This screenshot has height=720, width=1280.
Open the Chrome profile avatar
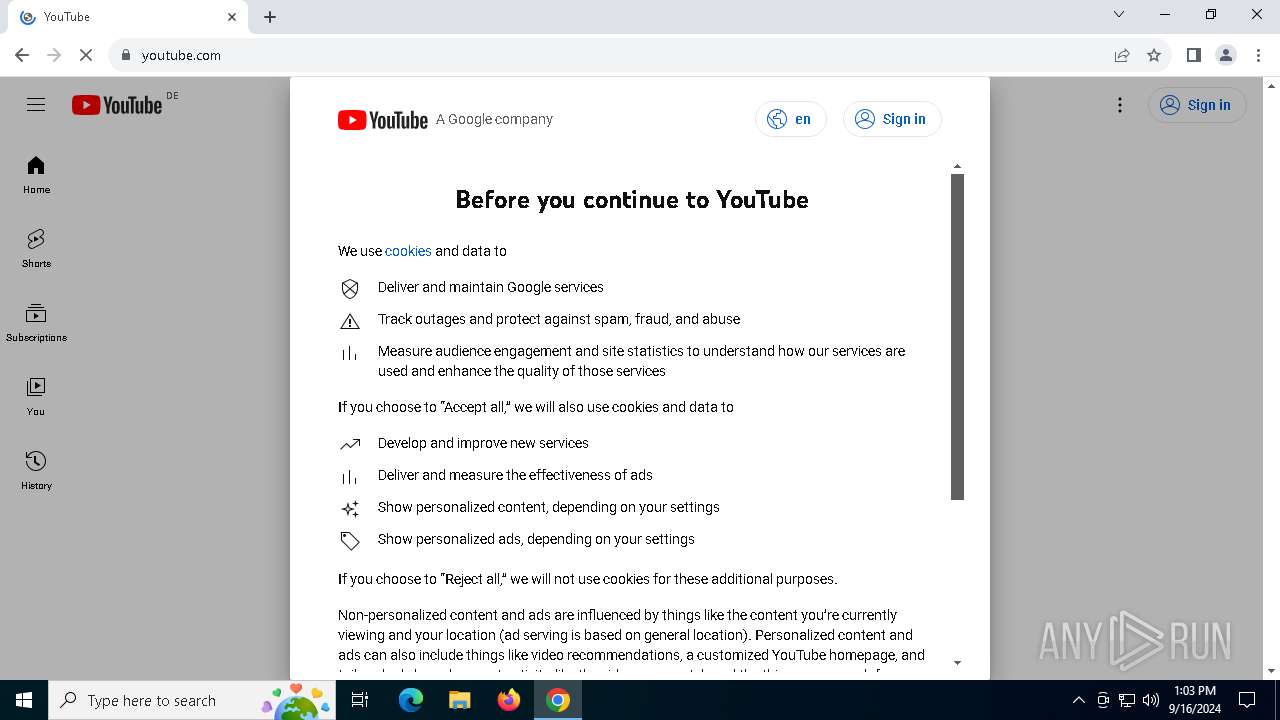point(1226,55)
